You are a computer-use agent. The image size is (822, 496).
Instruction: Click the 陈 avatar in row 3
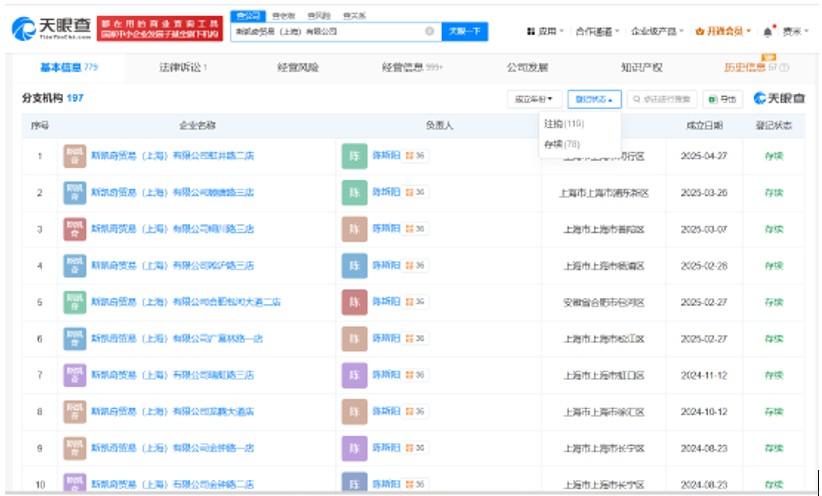coord(354,229)
